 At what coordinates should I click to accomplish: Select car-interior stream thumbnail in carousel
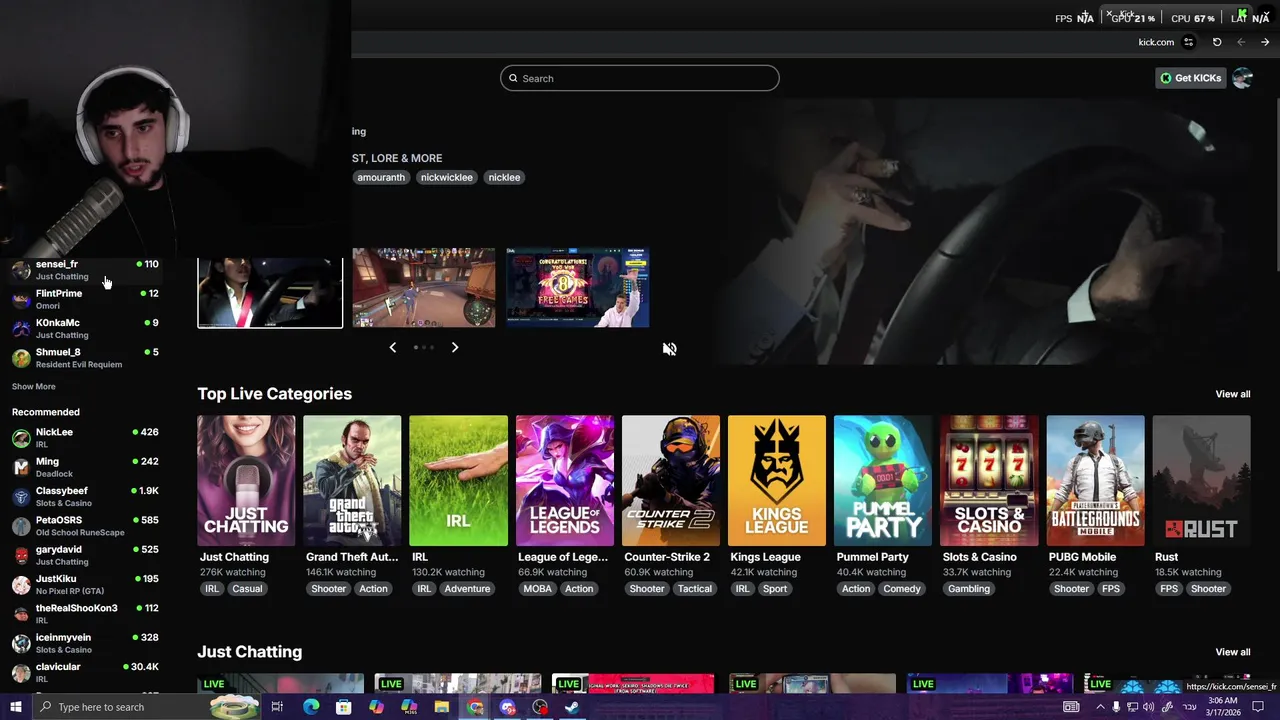pyautogui.click(x=270, y=293)
